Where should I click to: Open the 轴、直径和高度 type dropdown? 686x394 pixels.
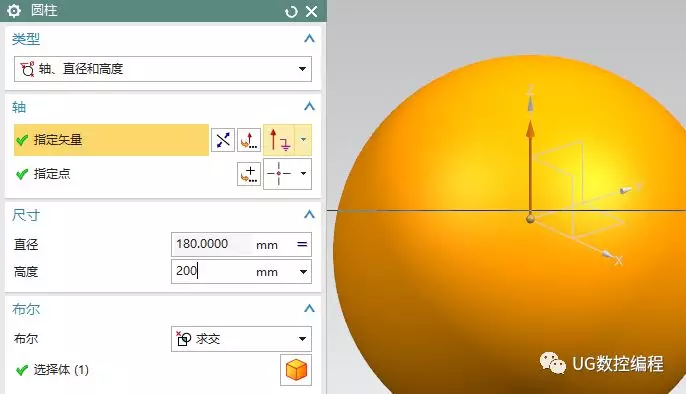coord(163,69)
